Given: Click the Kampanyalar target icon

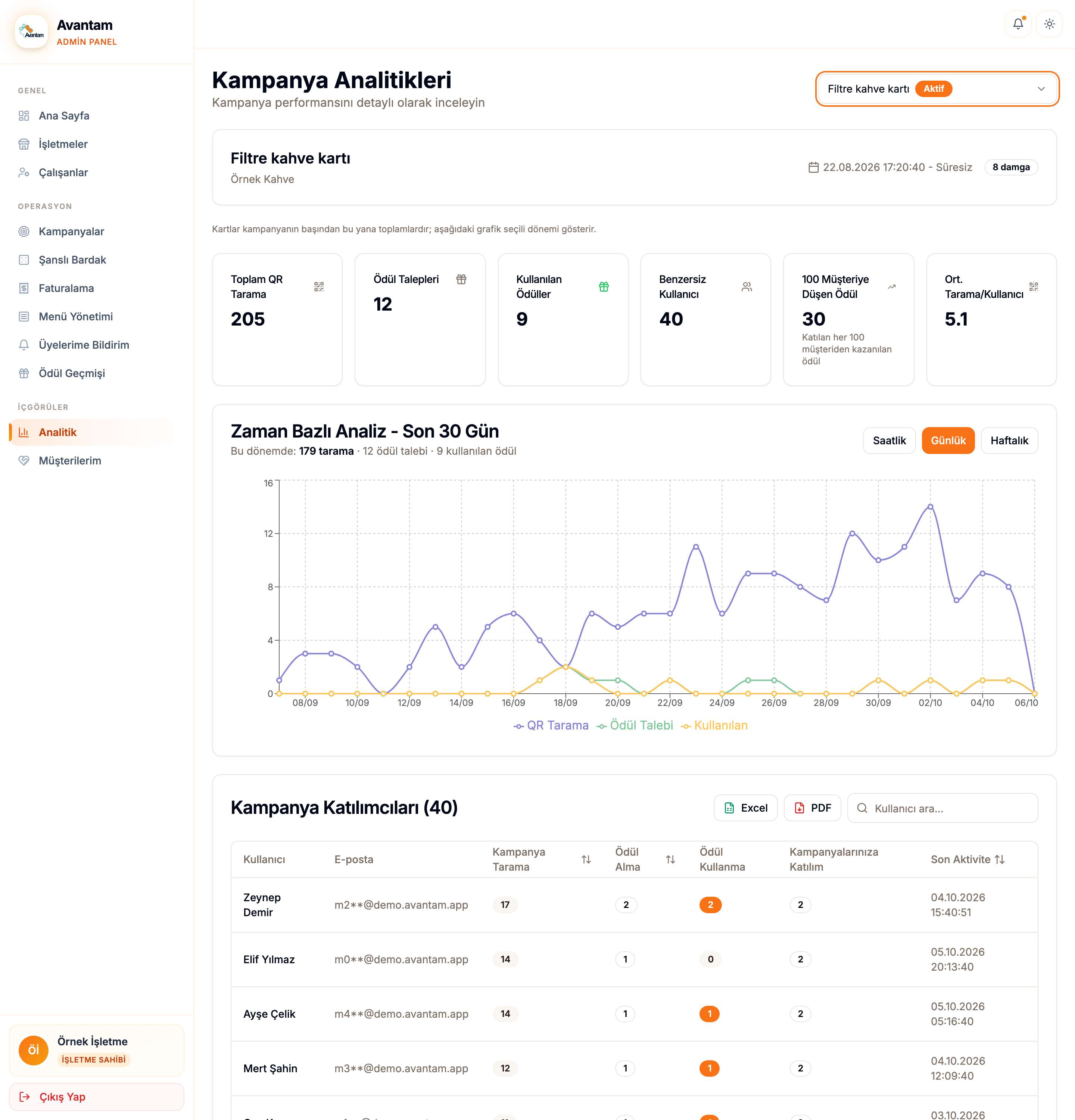Looking at the screenshot, I should (x=24, y=231).
